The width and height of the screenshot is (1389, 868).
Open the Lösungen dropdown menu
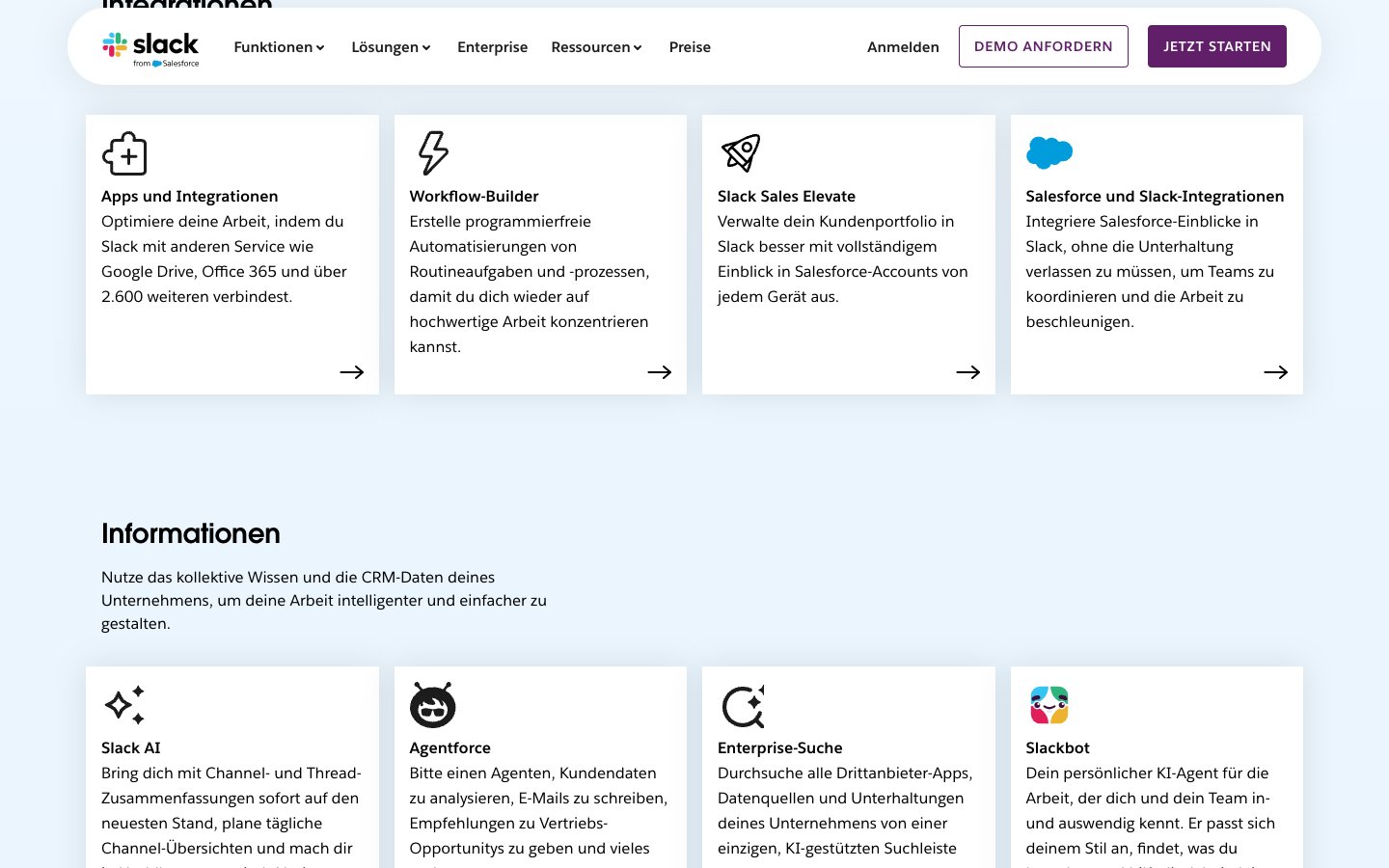pos(391,47)
